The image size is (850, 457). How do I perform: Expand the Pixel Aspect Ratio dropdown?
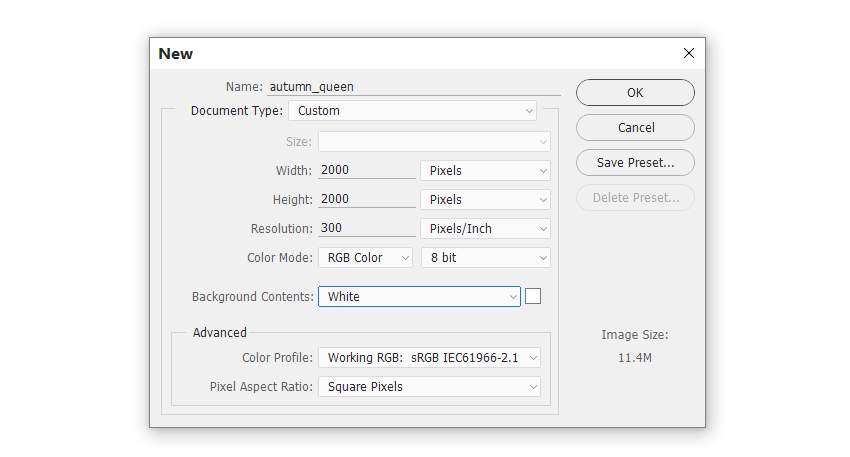(x=429, y=387)
